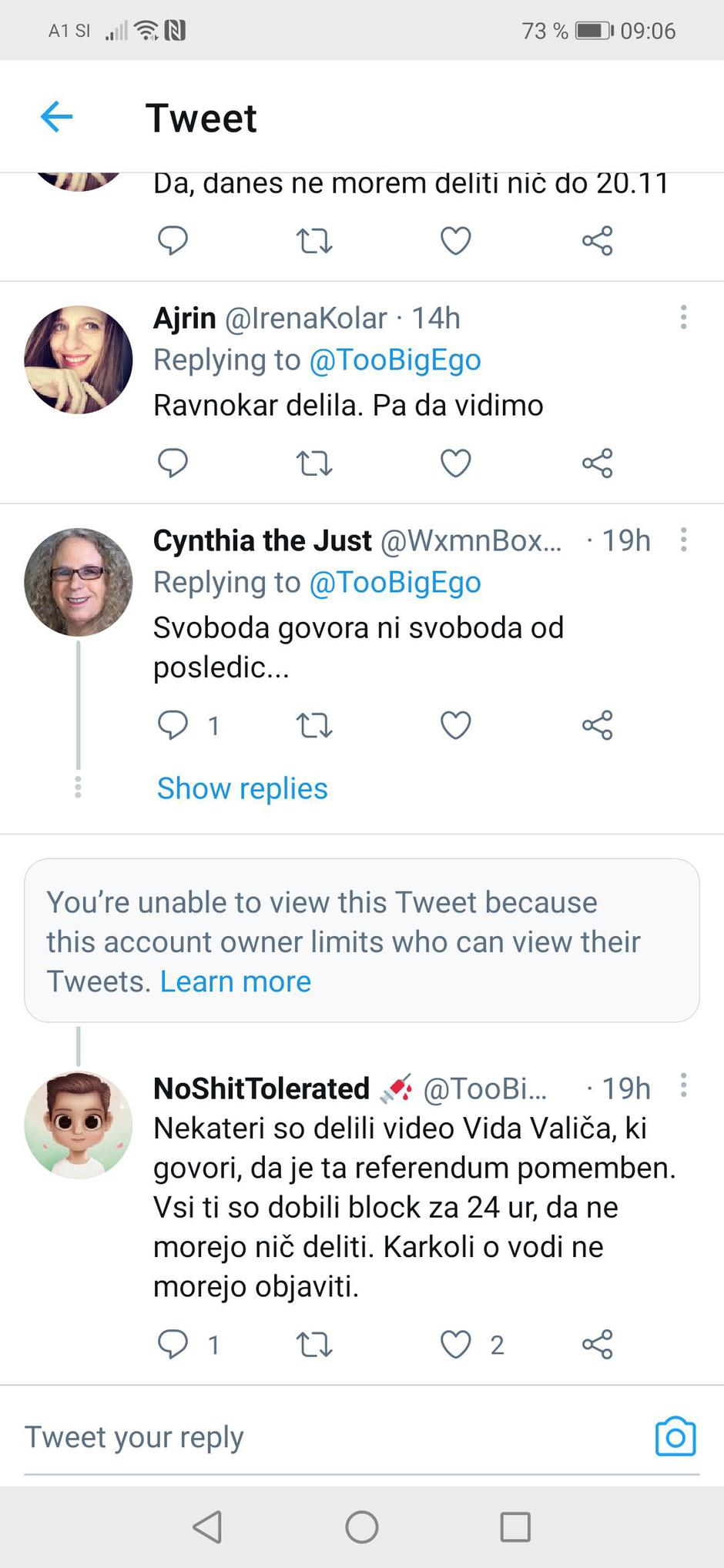The width and height of the screenshot is (724, 1568).
Task: Tap the camera icon in reply bar
Action: tap(675, 1437)
